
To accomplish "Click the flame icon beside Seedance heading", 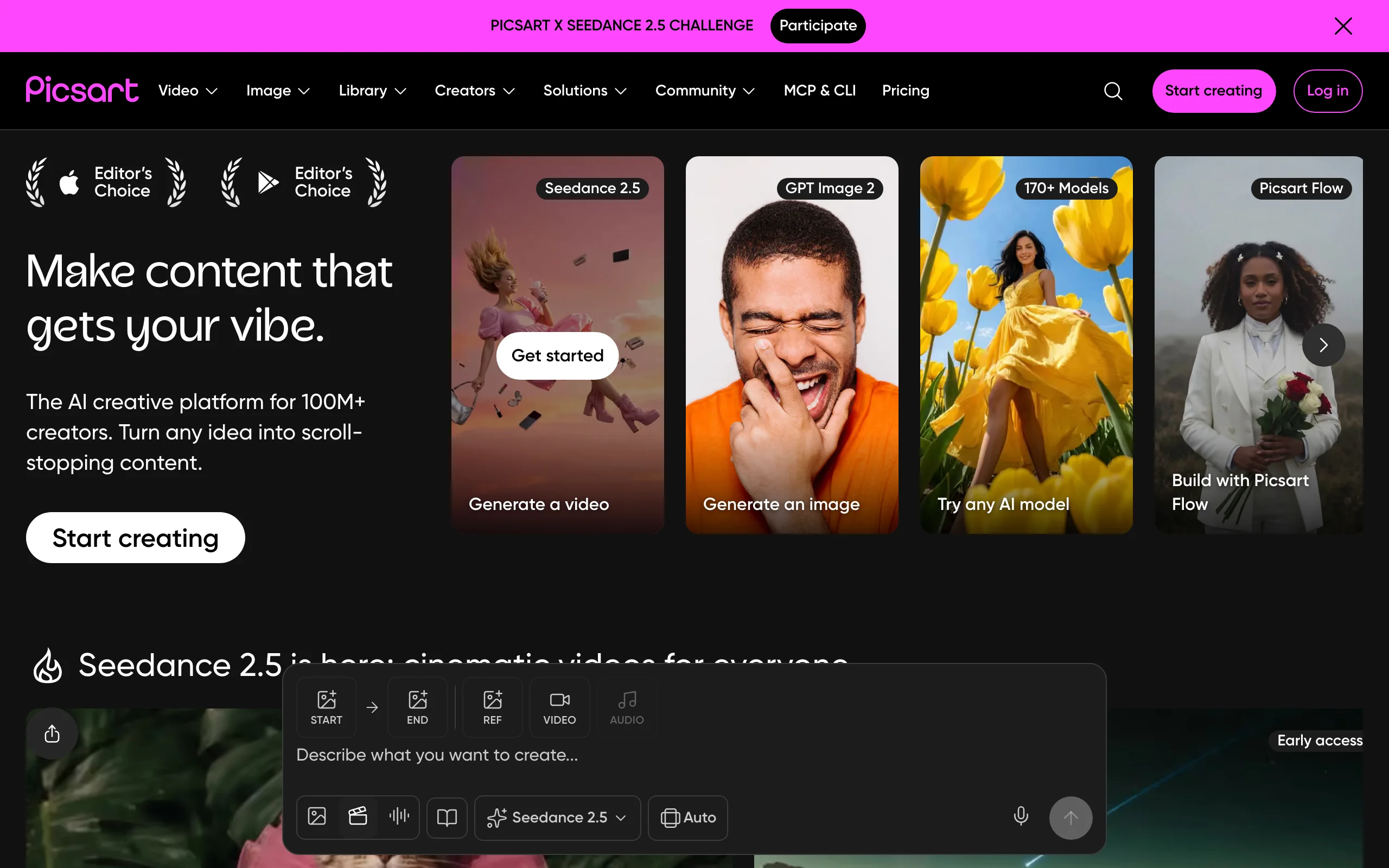I will (48, 666).
